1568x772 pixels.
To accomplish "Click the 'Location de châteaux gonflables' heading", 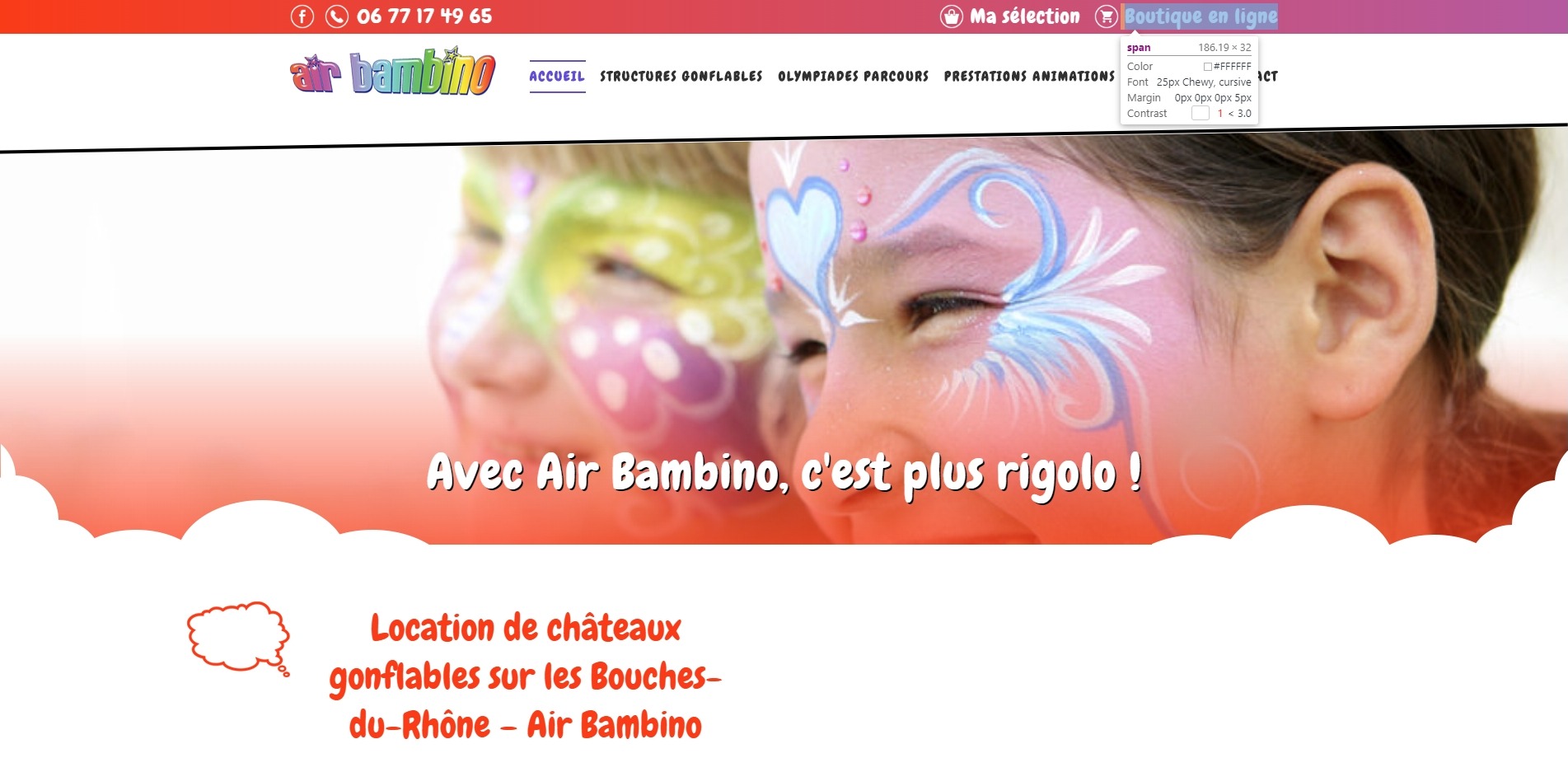I will (525, 676).
